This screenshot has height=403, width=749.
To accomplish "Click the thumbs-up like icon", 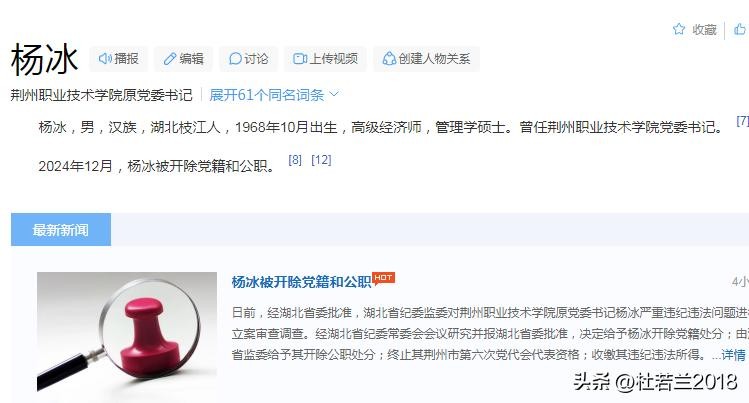I will (740, 29).
